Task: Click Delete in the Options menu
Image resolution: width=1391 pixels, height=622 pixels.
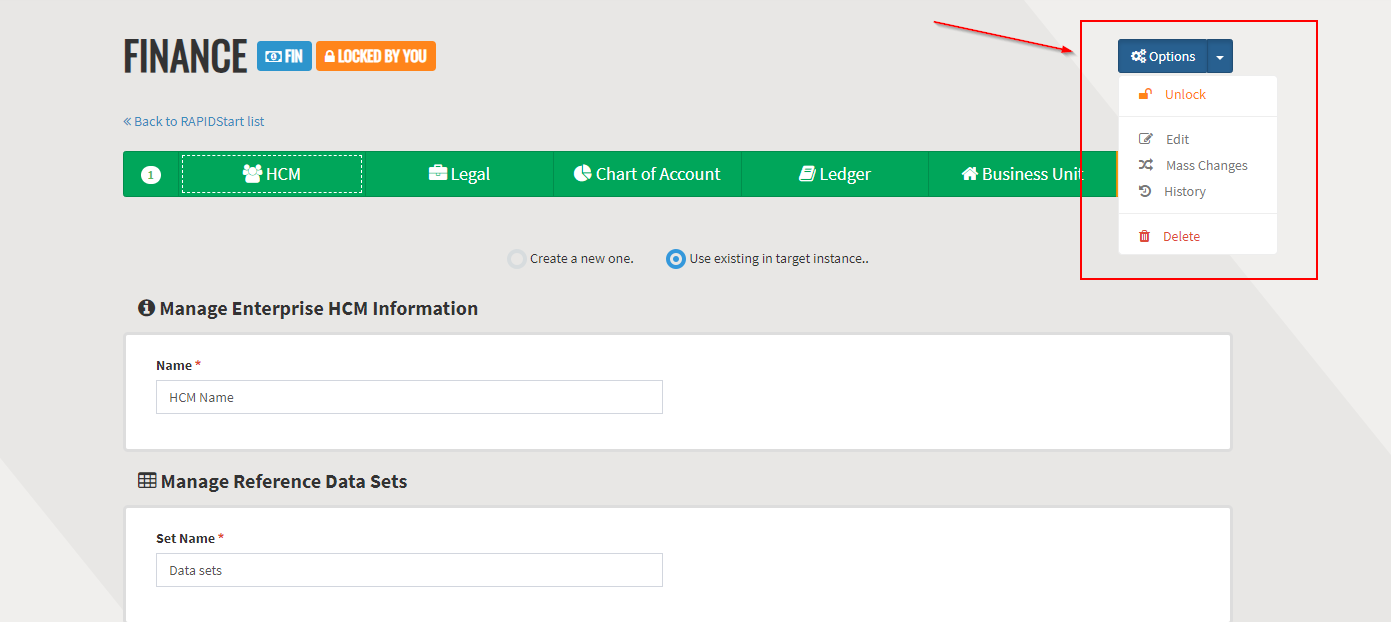Action: point(1180,237)
